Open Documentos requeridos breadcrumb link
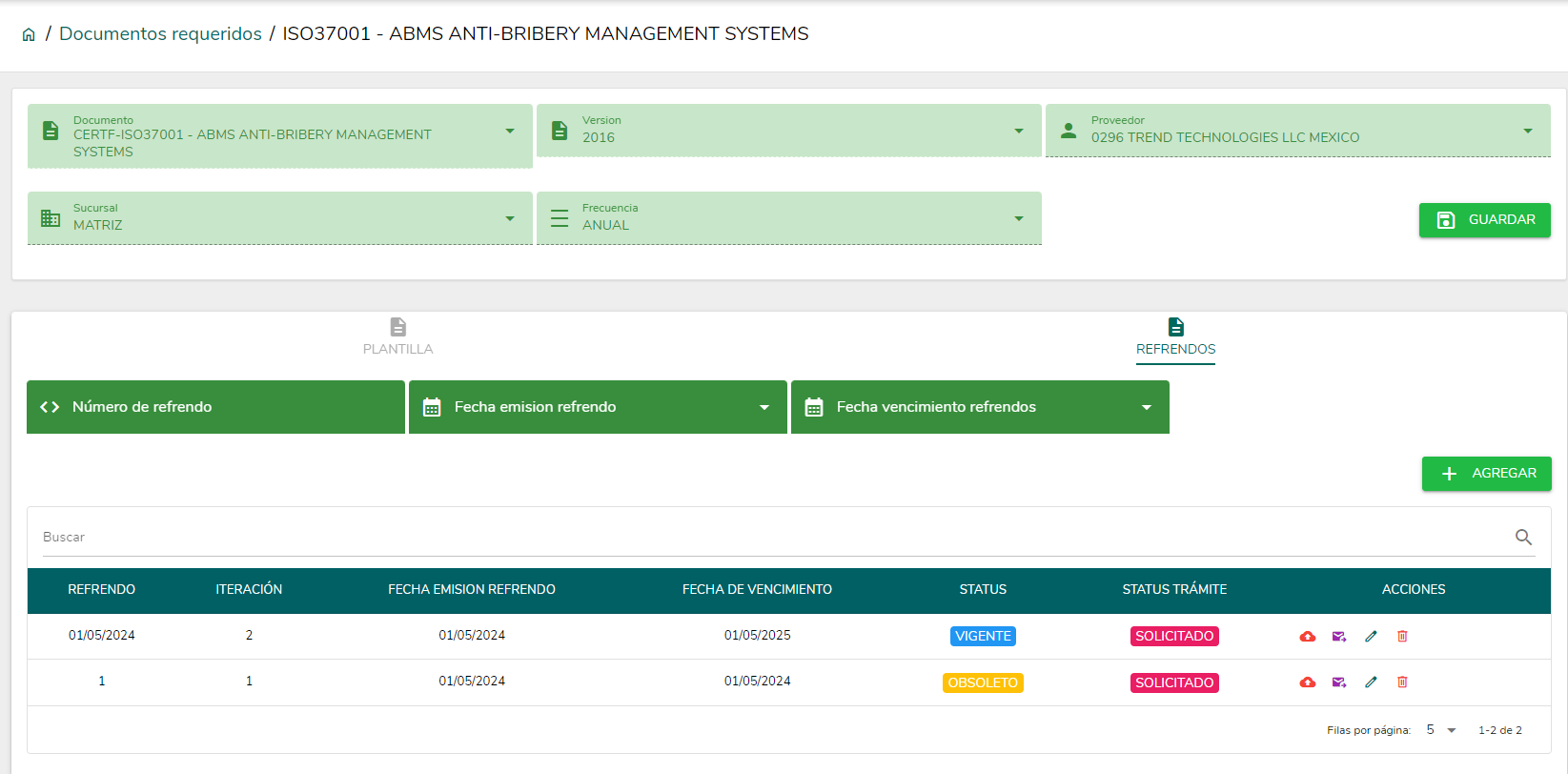This screenshot has height=774, width=1568. (160, 33)
